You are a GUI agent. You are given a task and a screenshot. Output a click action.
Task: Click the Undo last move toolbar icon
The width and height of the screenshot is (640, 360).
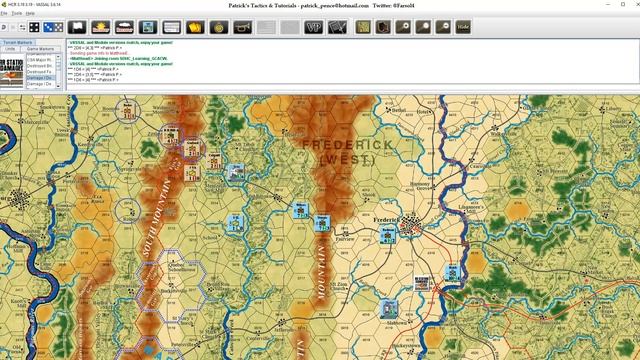pyautogui.click(x=3, y=27)
